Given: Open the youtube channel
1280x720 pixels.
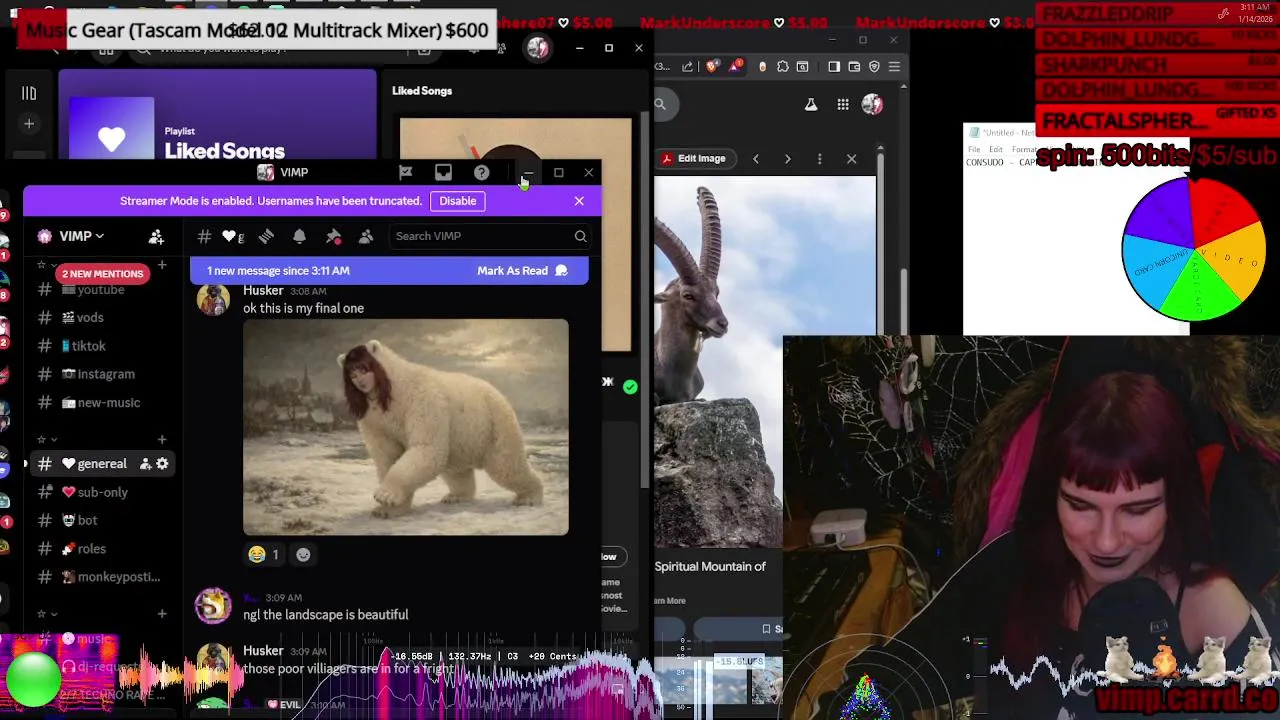Looking at the screenshot, I should tap(101, 289).
